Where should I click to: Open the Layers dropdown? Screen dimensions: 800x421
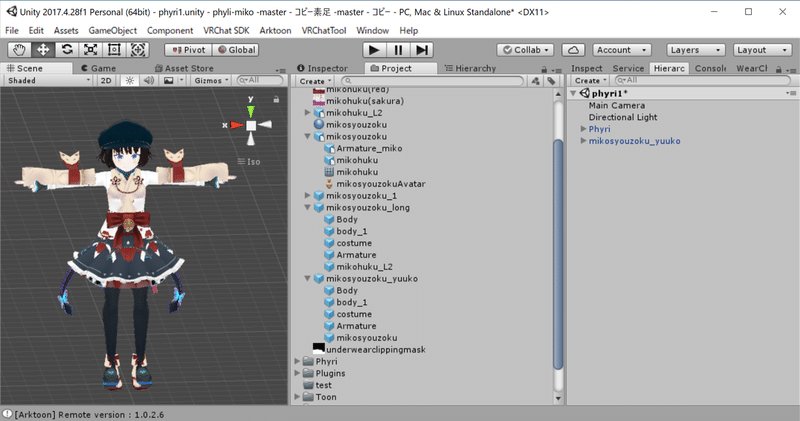point(696,50)
